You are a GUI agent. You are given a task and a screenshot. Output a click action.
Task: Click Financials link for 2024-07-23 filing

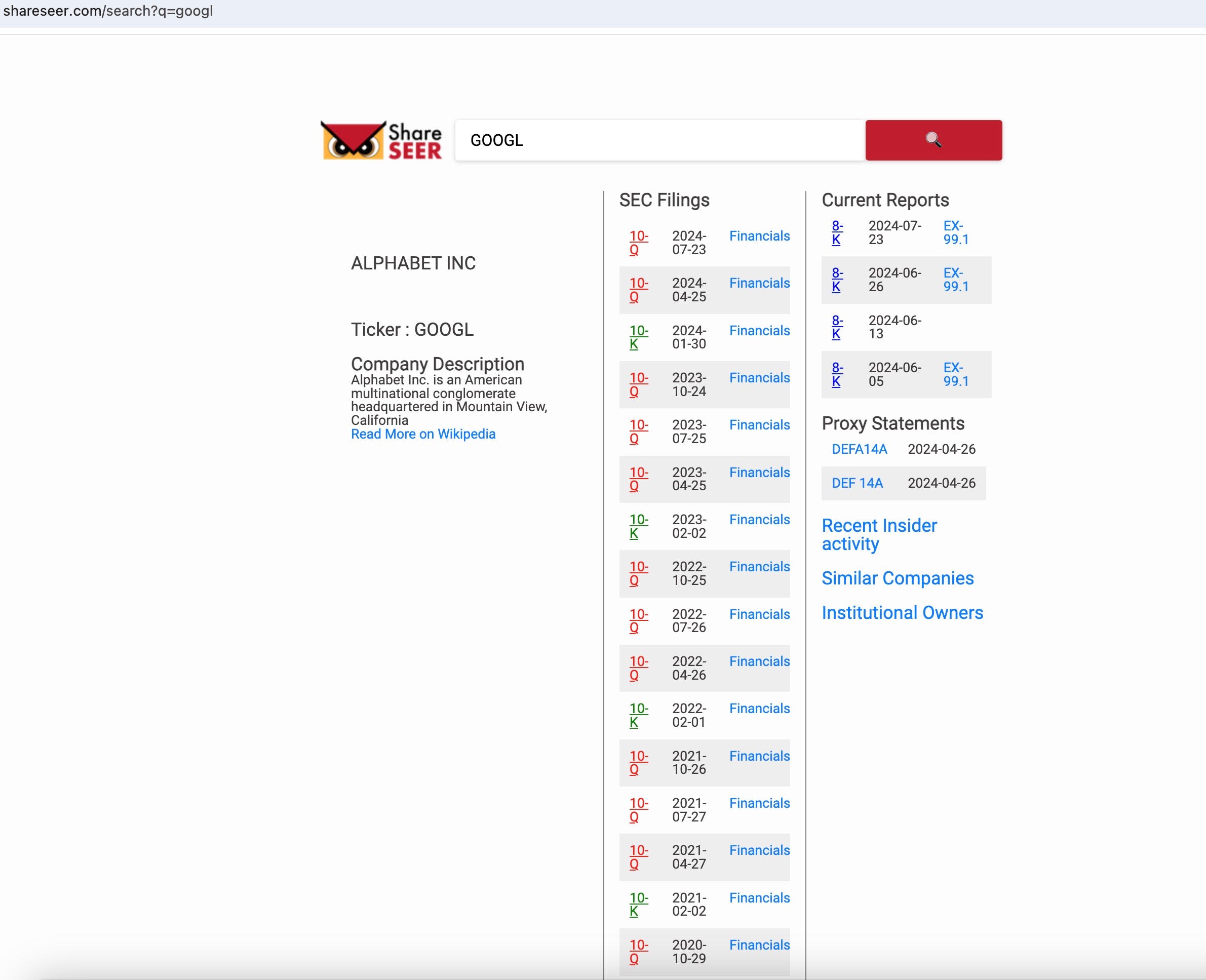[759, 235]
